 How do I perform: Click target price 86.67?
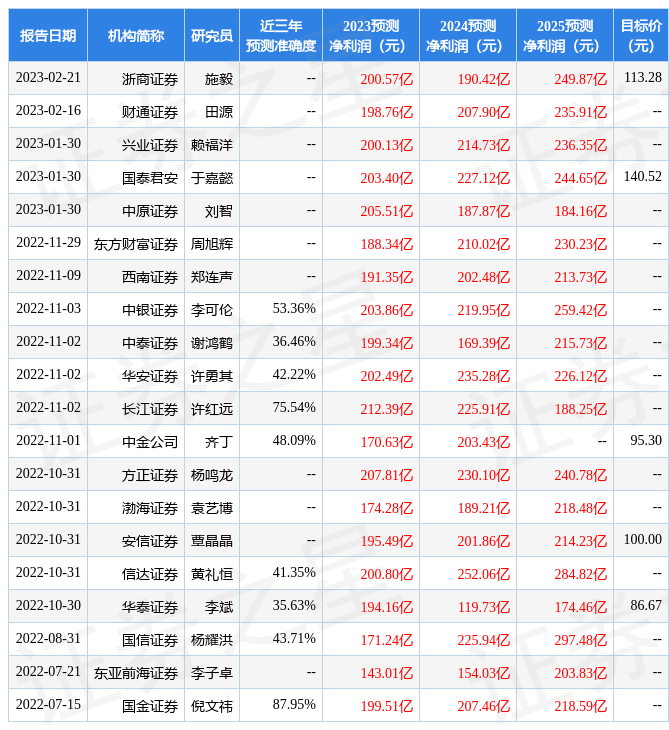coord(646,606)
